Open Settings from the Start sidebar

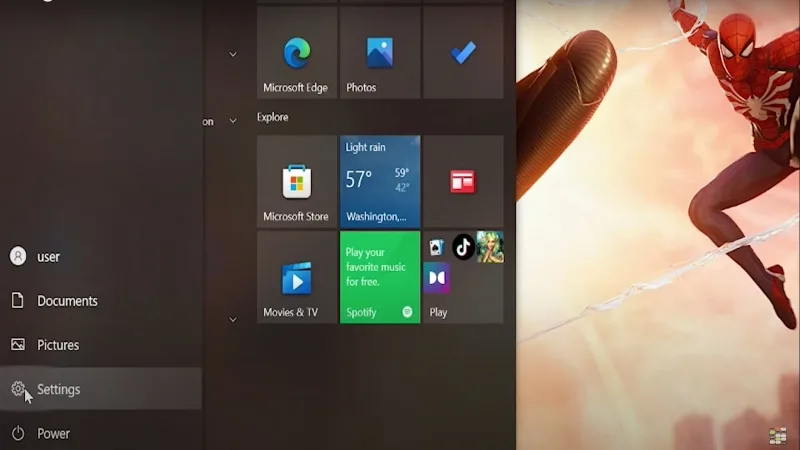coord(101,389)
